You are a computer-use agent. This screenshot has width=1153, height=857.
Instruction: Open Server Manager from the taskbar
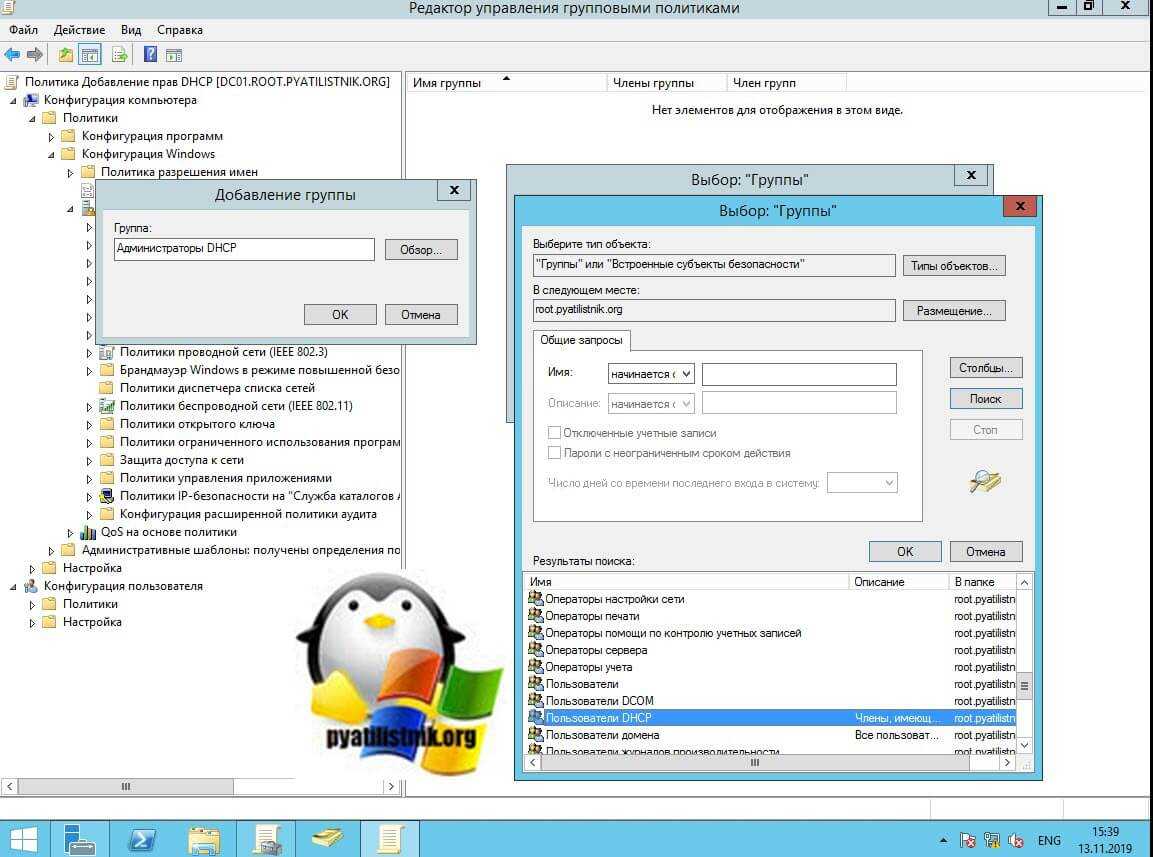79,838
